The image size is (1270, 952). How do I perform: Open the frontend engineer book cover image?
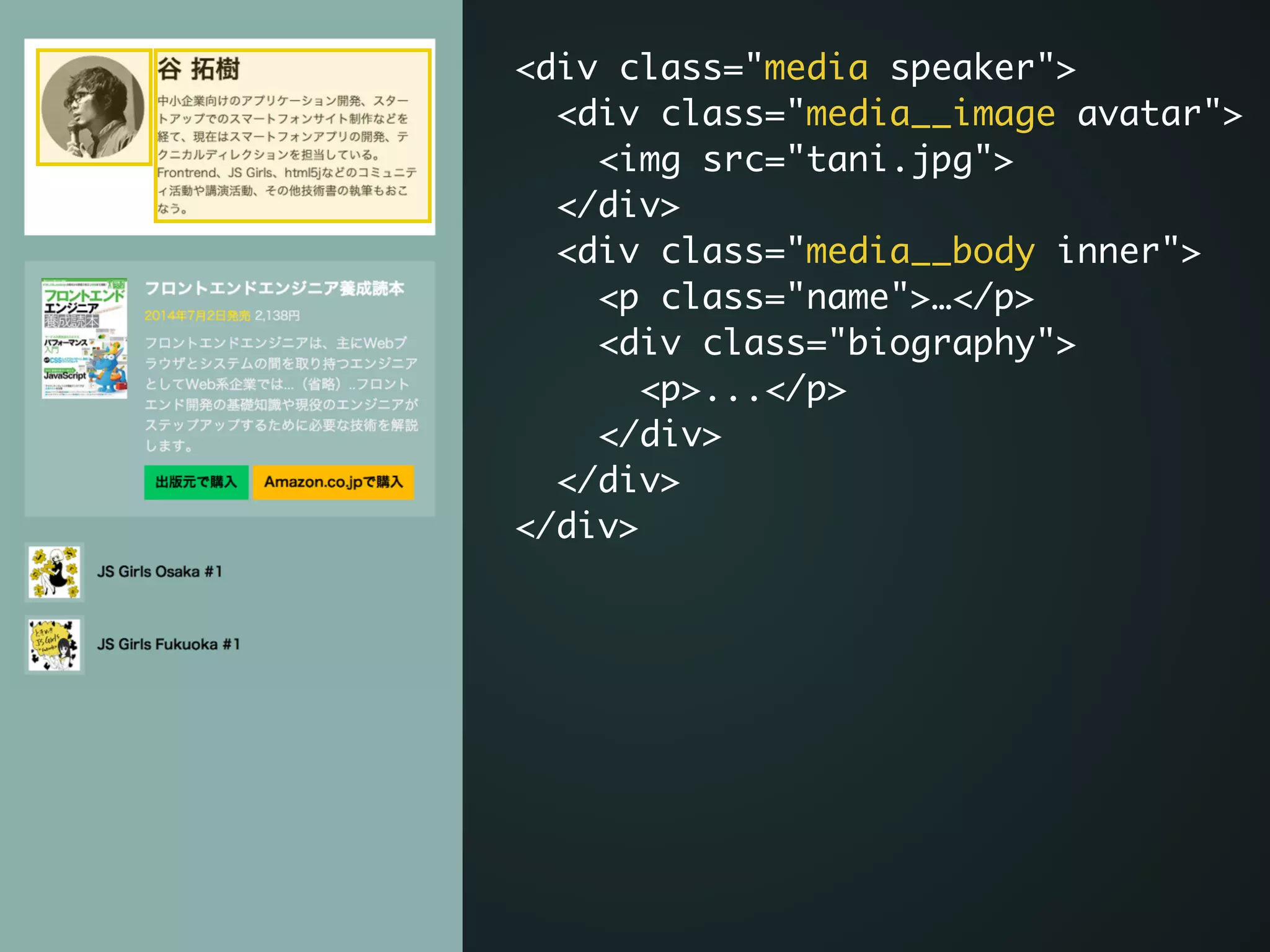click(x=84, y=338)
